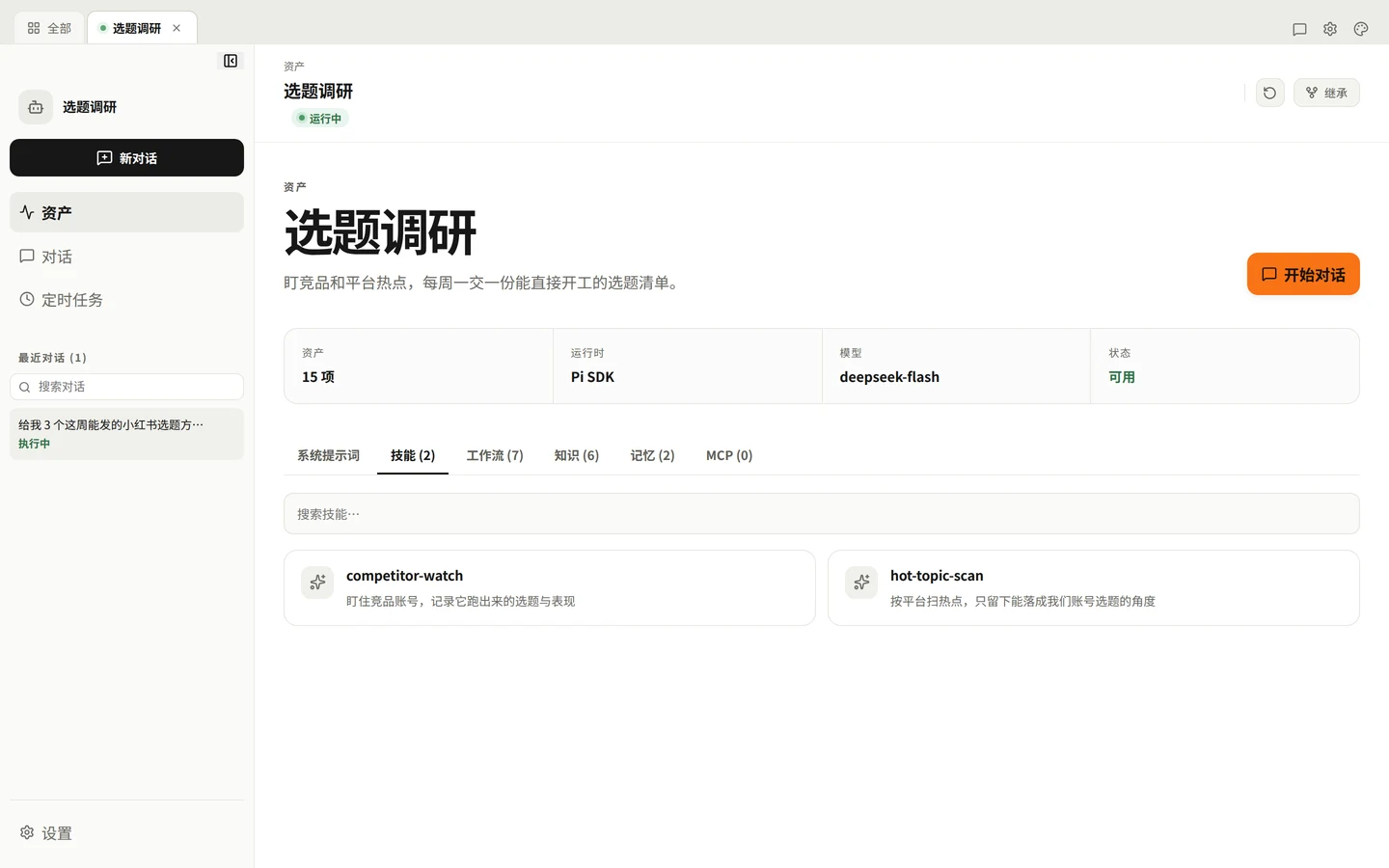Click the 15 项 assets value

click(318, 377)
